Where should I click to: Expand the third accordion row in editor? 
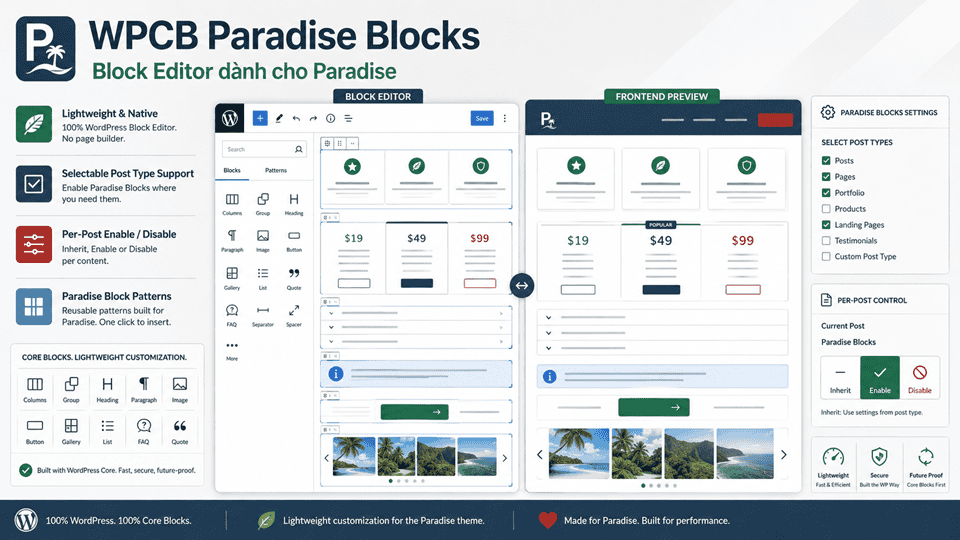click(x=416, y=342)
